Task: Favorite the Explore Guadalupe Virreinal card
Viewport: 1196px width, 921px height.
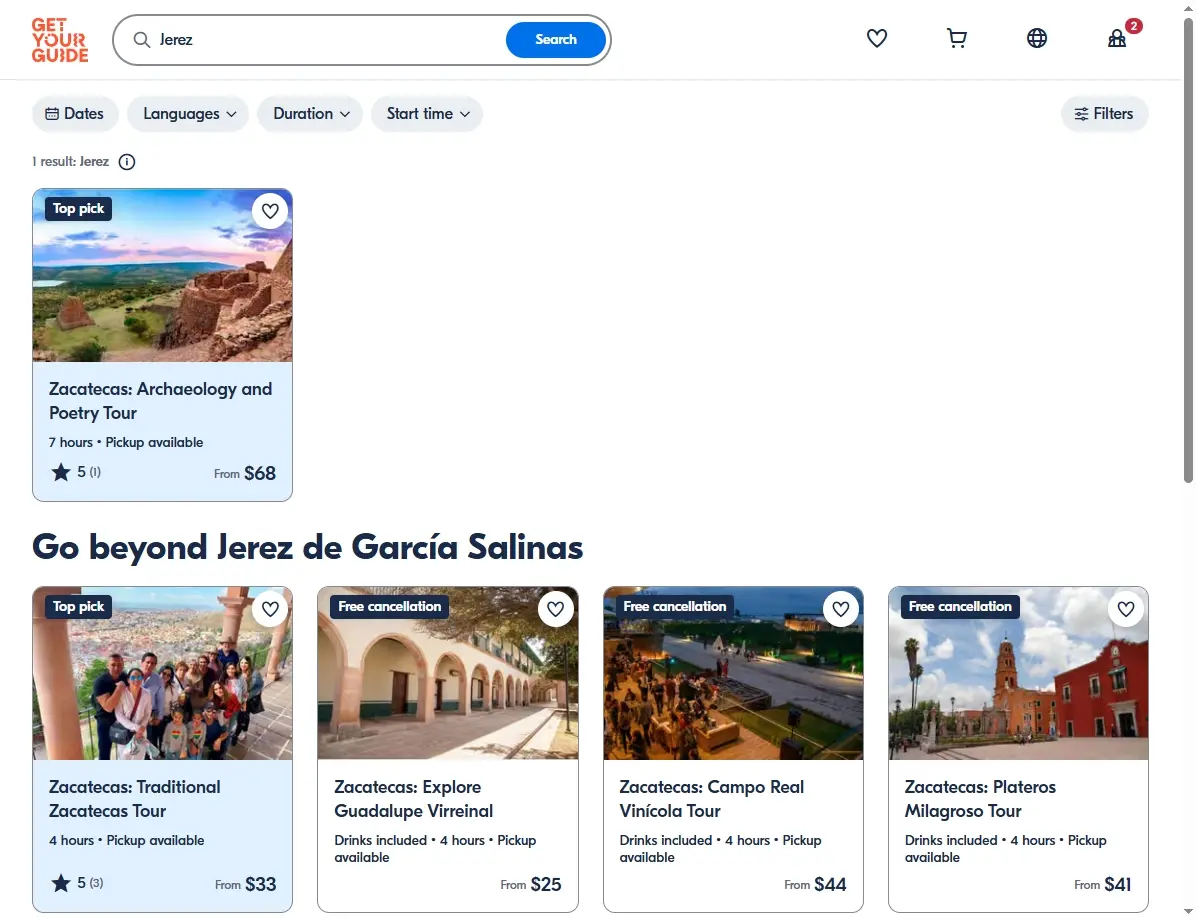Action: coord(555,609)
